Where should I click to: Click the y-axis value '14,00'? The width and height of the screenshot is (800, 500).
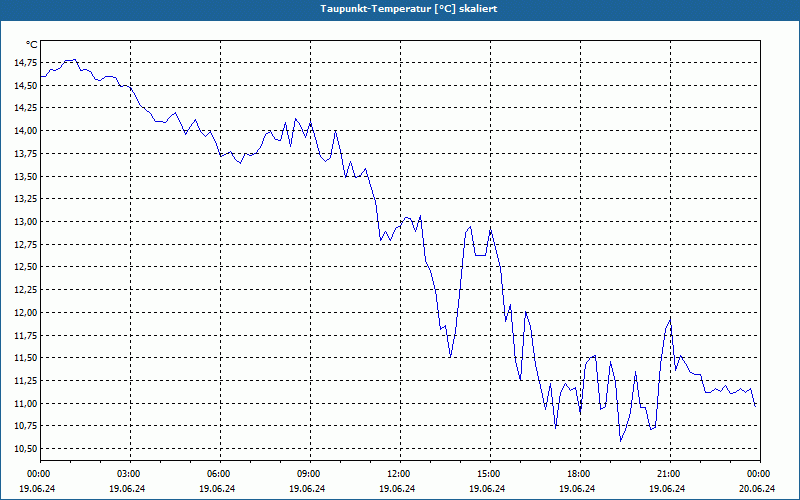[26, 131]
